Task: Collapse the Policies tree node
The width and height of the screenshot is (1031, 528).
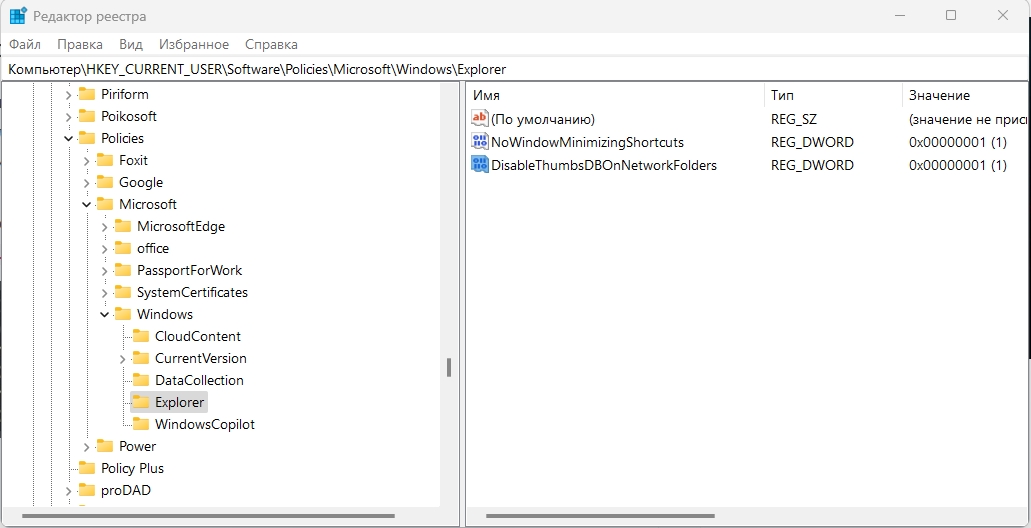Action: tap(69, 138)
